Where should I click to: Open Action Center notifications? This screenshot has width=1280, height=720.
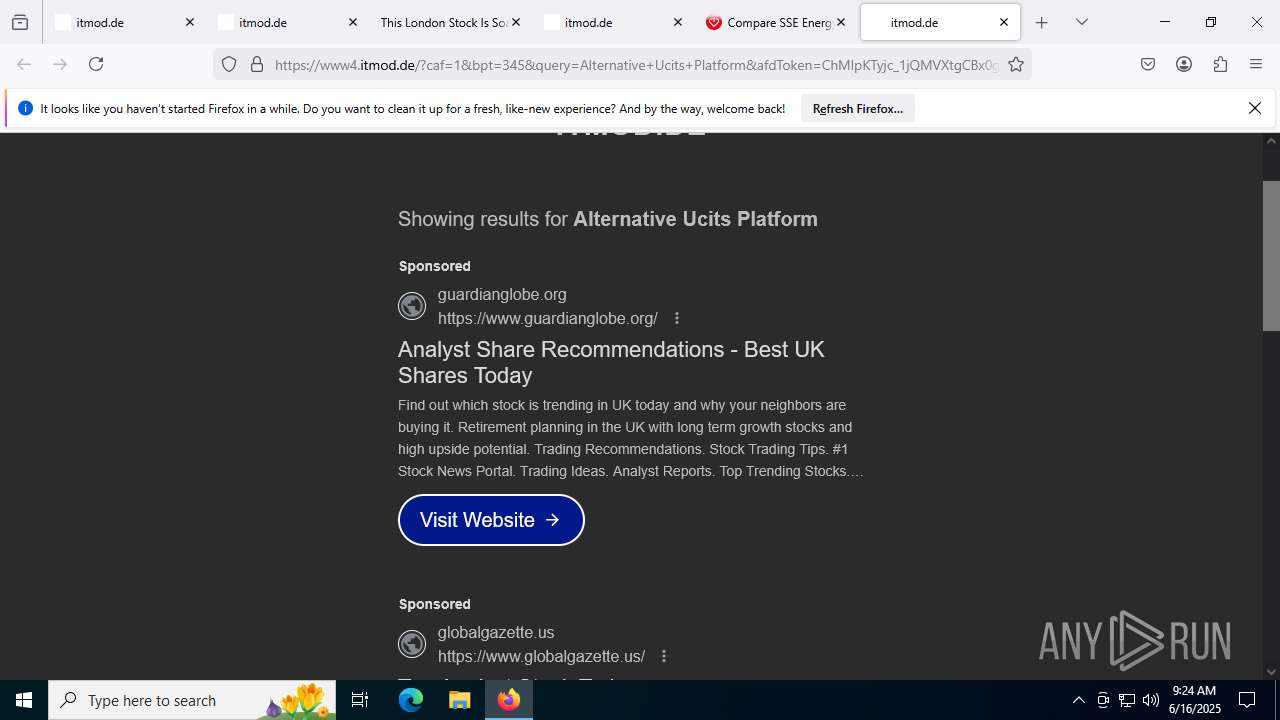pyautogui.click(x=1247, y=700)
